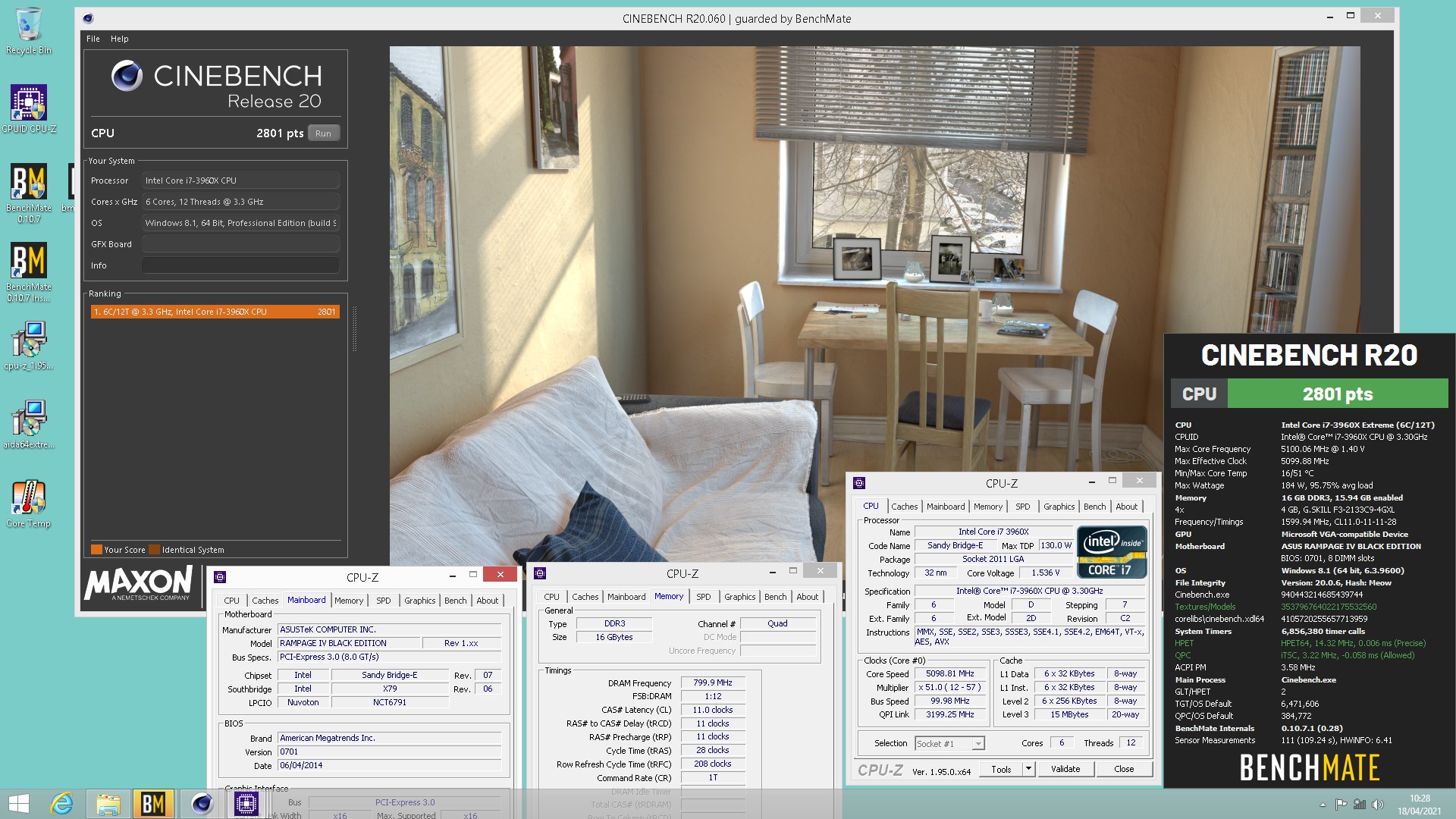Select the ranking entry for i7-3960X
This screenshot has width=1456, height=819.
[x=215, y=312]
